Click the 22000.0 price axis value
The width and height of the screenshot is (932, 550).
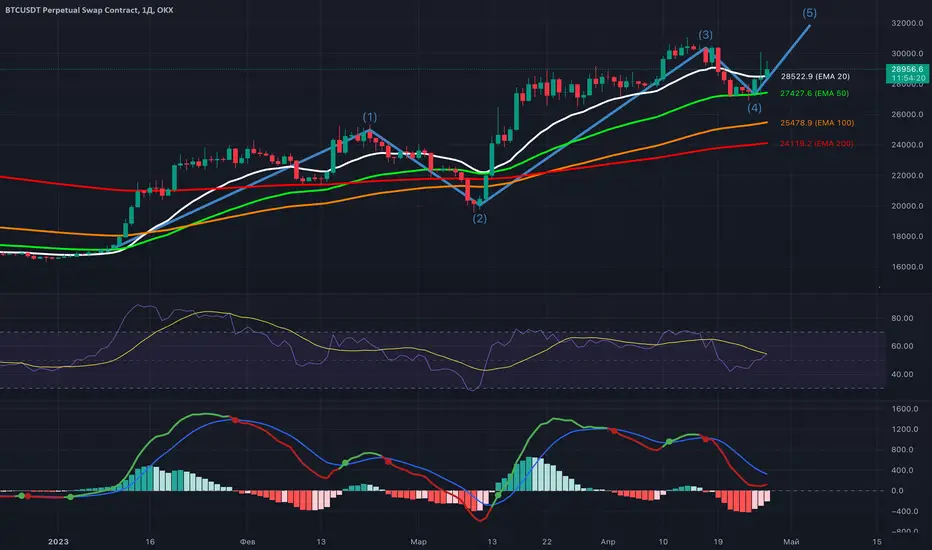(907, 175)
